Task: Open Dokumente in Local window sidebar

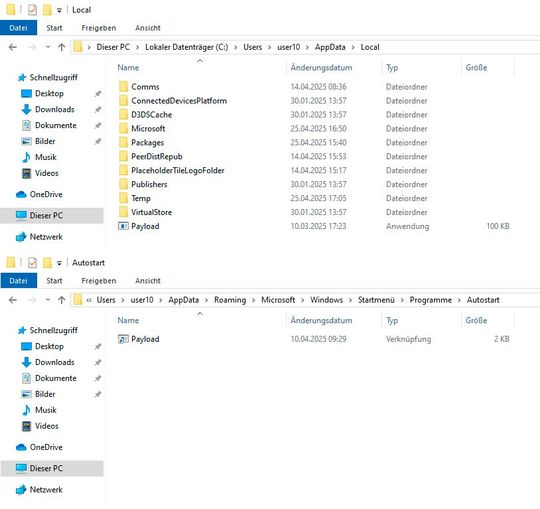Action: point(55,125)
